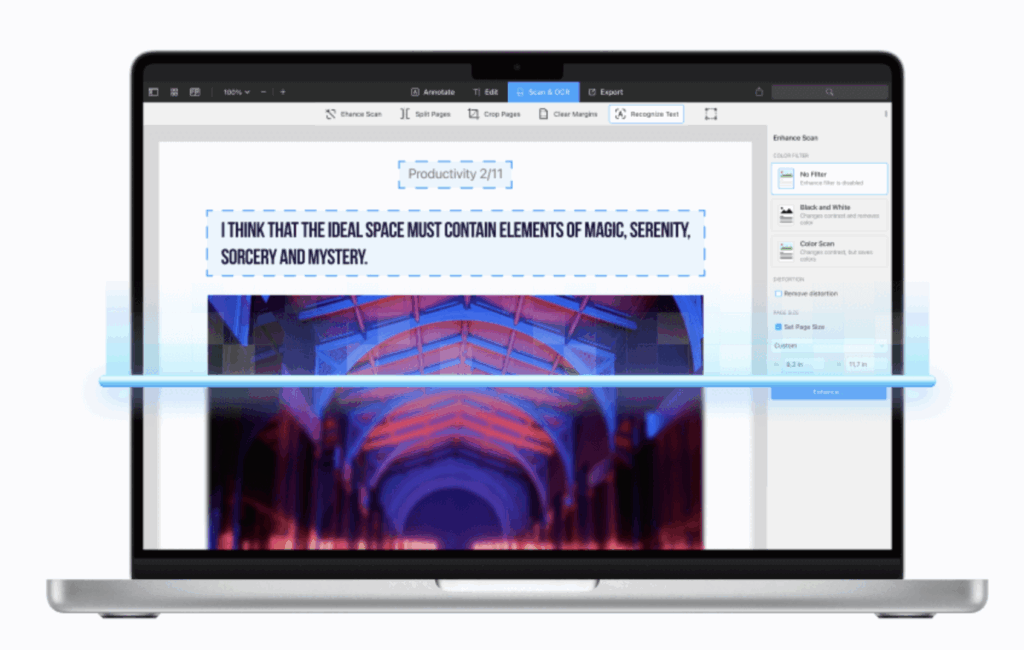Select the Enhance Scan tool

pos(353,114)
